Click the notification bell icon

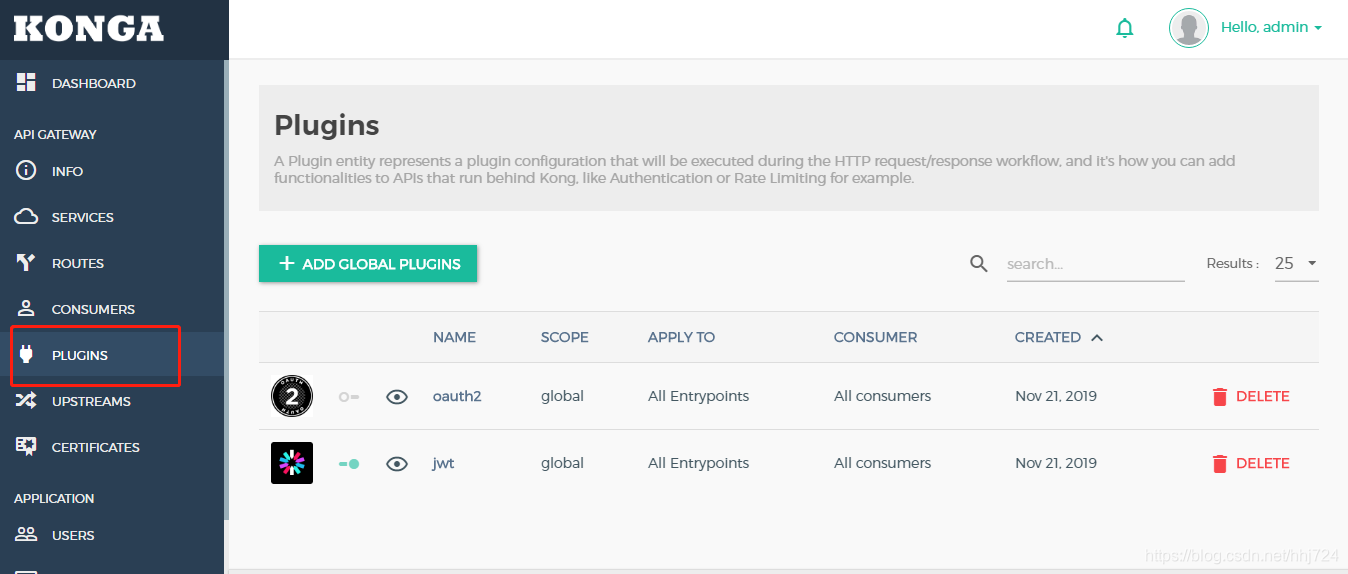tap(1125, 28)
